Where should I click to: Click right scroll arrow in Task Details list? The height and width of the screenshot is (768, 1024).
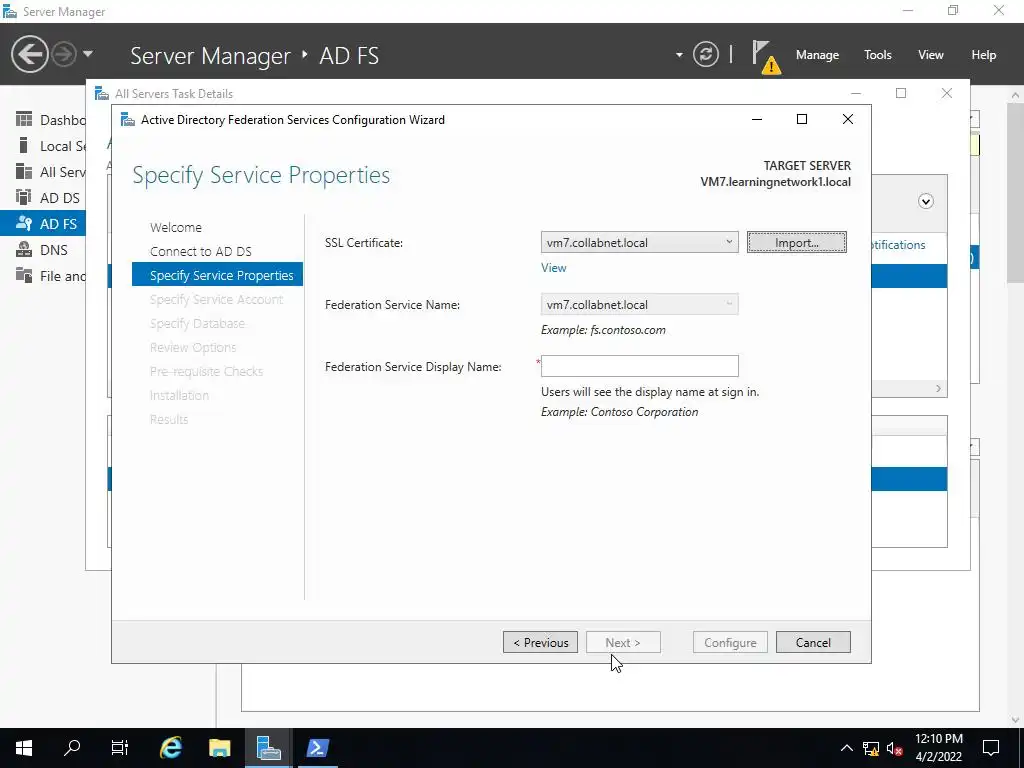pyautogui.click(x=938, y=389)
